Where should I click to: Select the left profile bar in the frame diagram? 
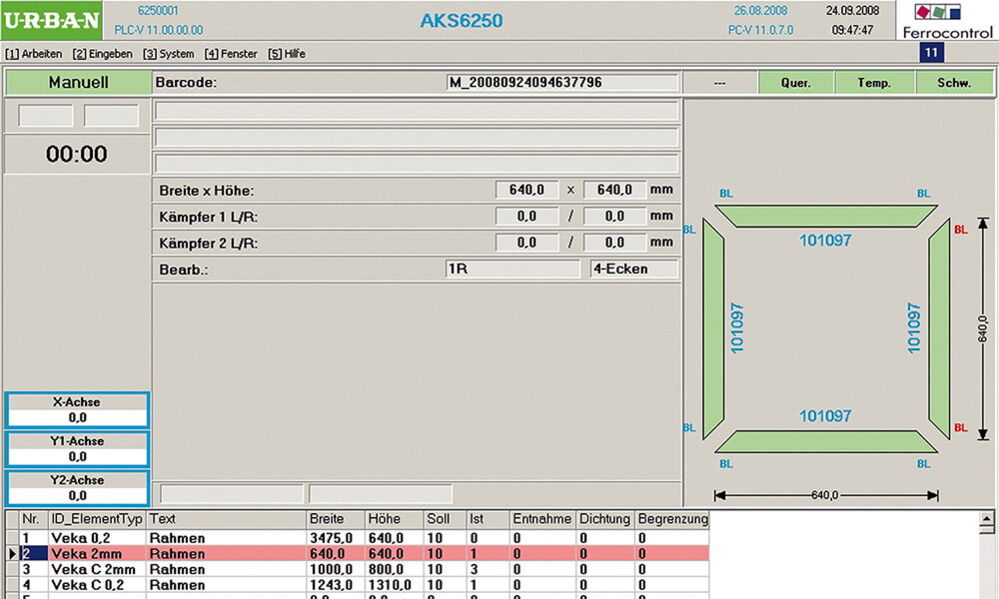(x=712, y=328)
